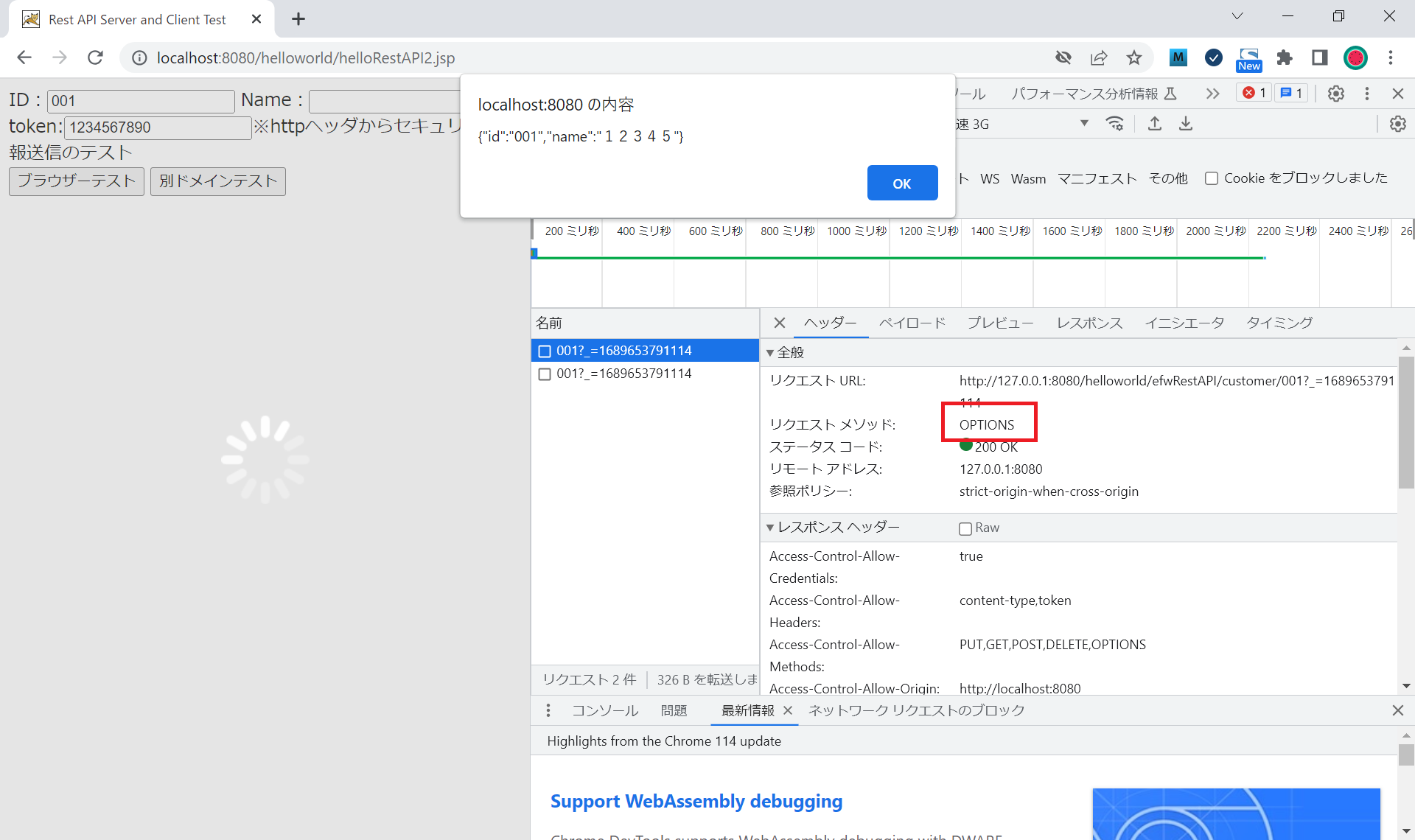Collapse the レスポンス ヘッダー section
1415x840 pixels.
point(770,528)
